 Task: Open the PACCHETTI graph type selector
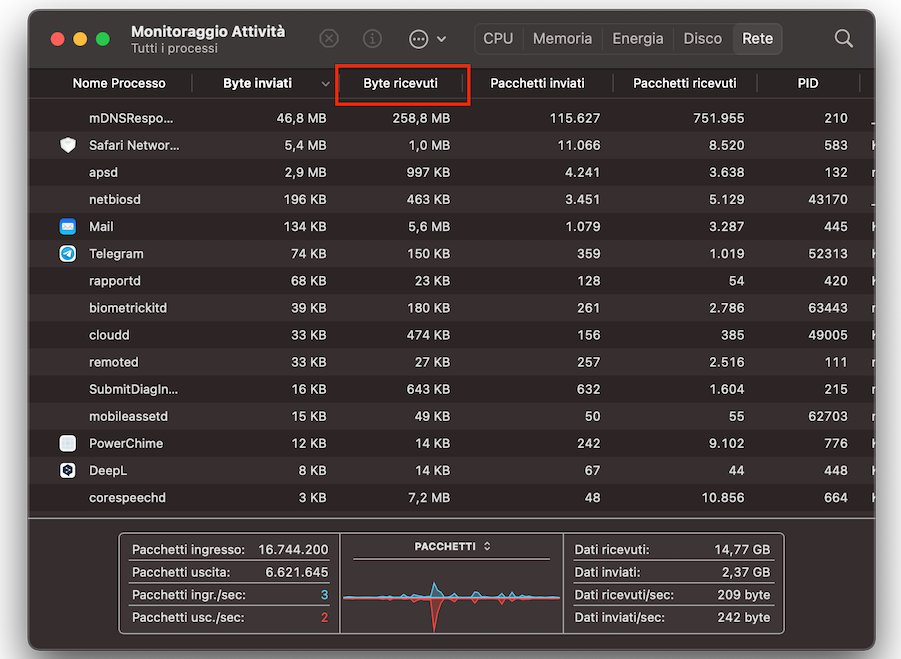pos(453,547)
